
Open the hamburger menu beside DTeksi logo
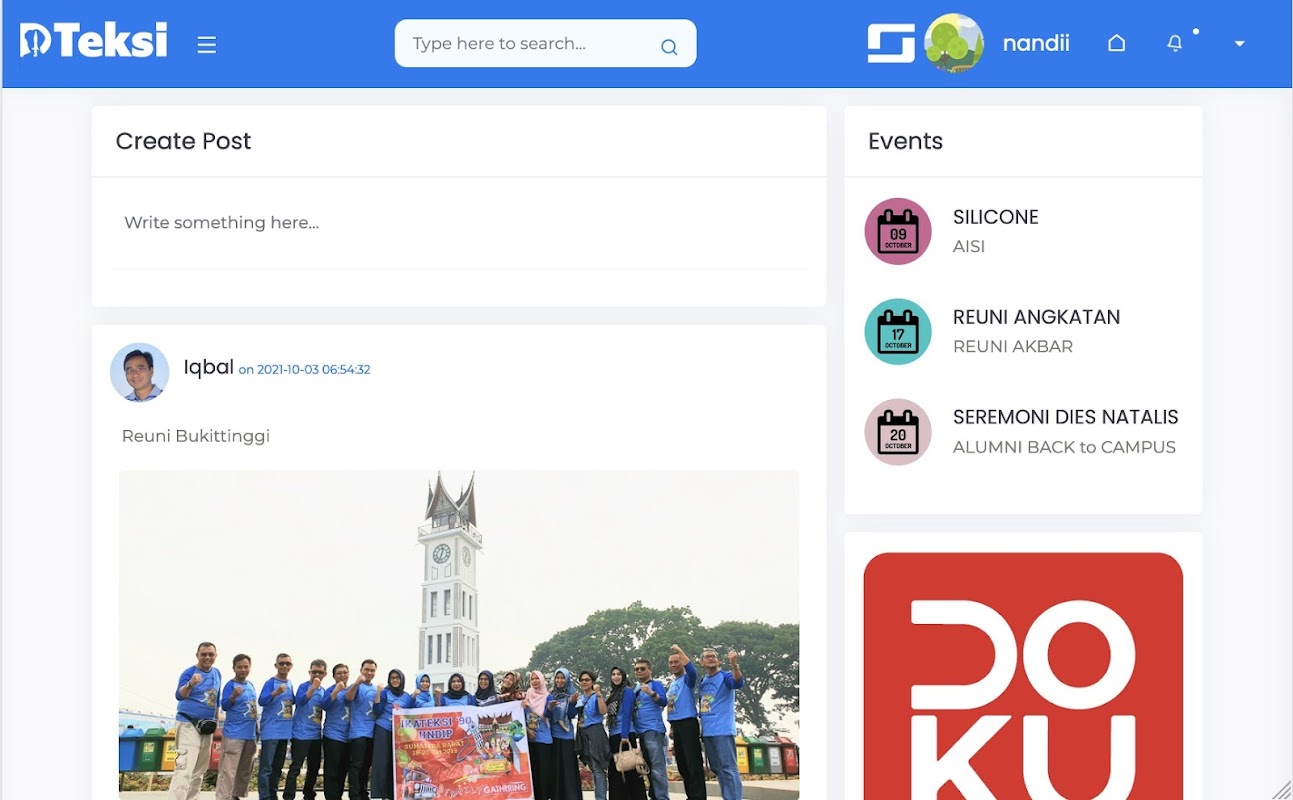pos(207,44)
